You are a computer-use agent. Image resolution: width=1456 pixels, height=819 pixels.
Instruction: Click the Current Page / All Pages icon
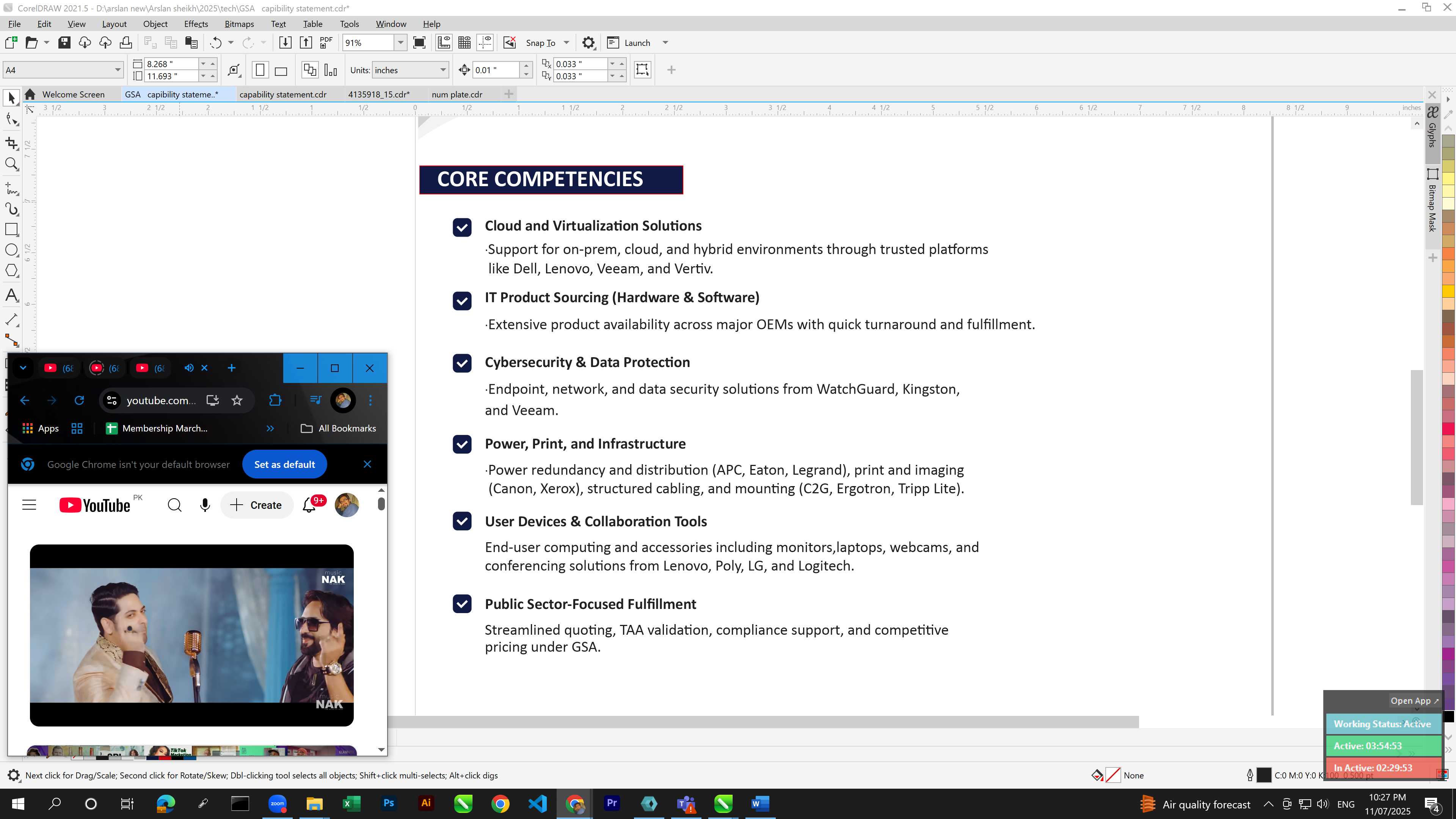(310, 70)
